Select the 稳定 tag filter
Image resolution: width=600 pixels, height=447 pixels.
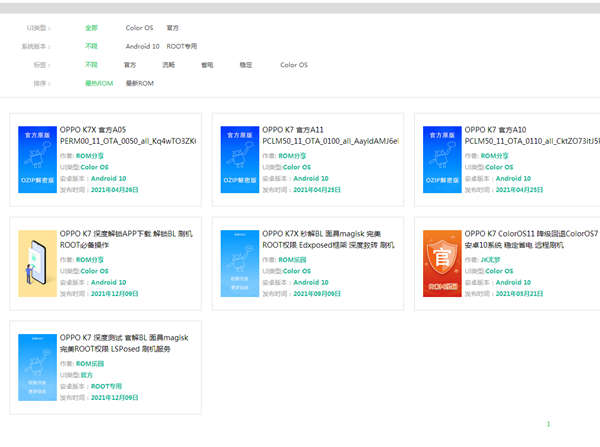tap(246, 64)
